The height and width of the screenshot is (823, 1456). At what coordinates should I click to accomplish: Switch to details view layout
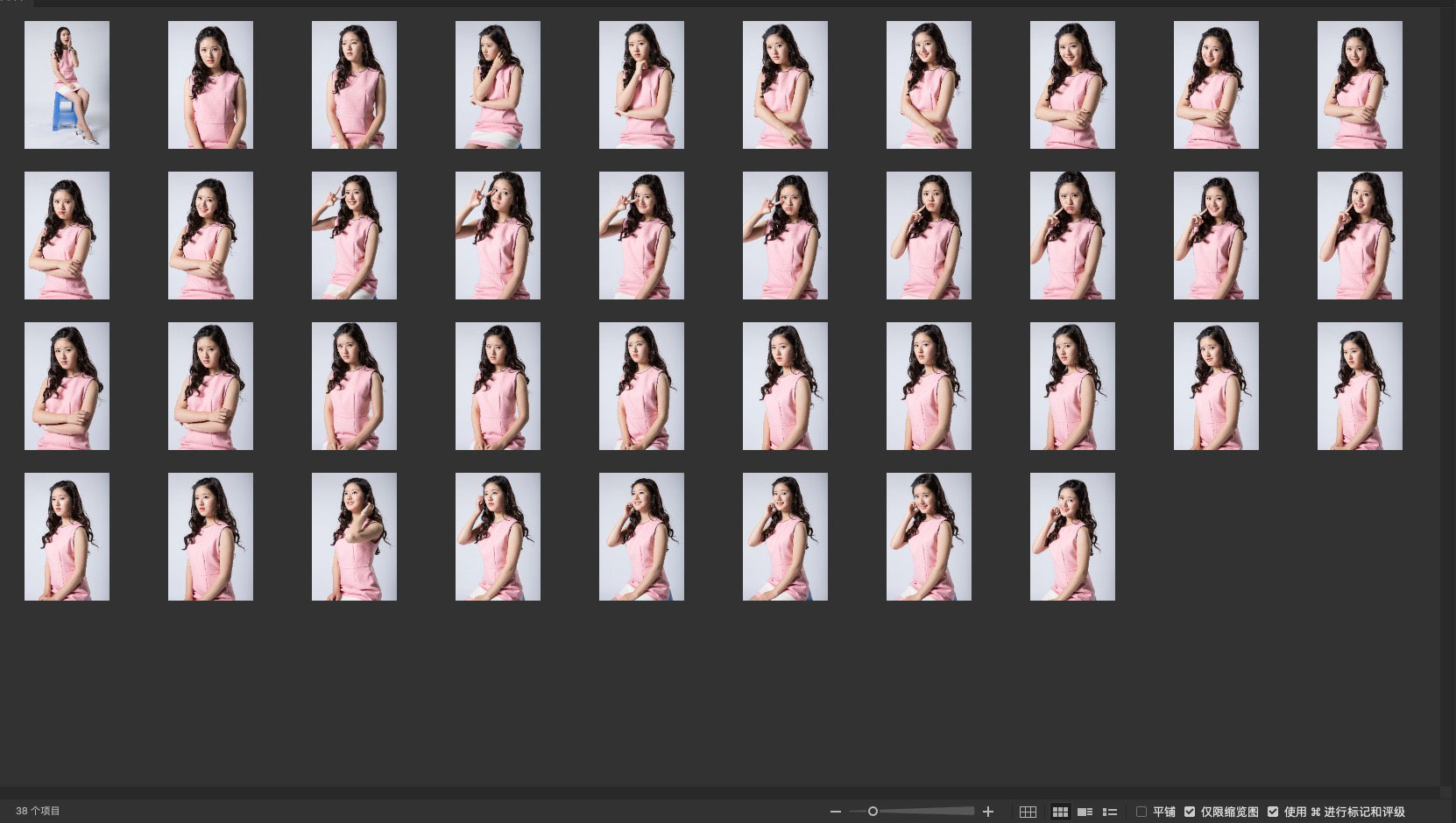[x=1085, y=812]
